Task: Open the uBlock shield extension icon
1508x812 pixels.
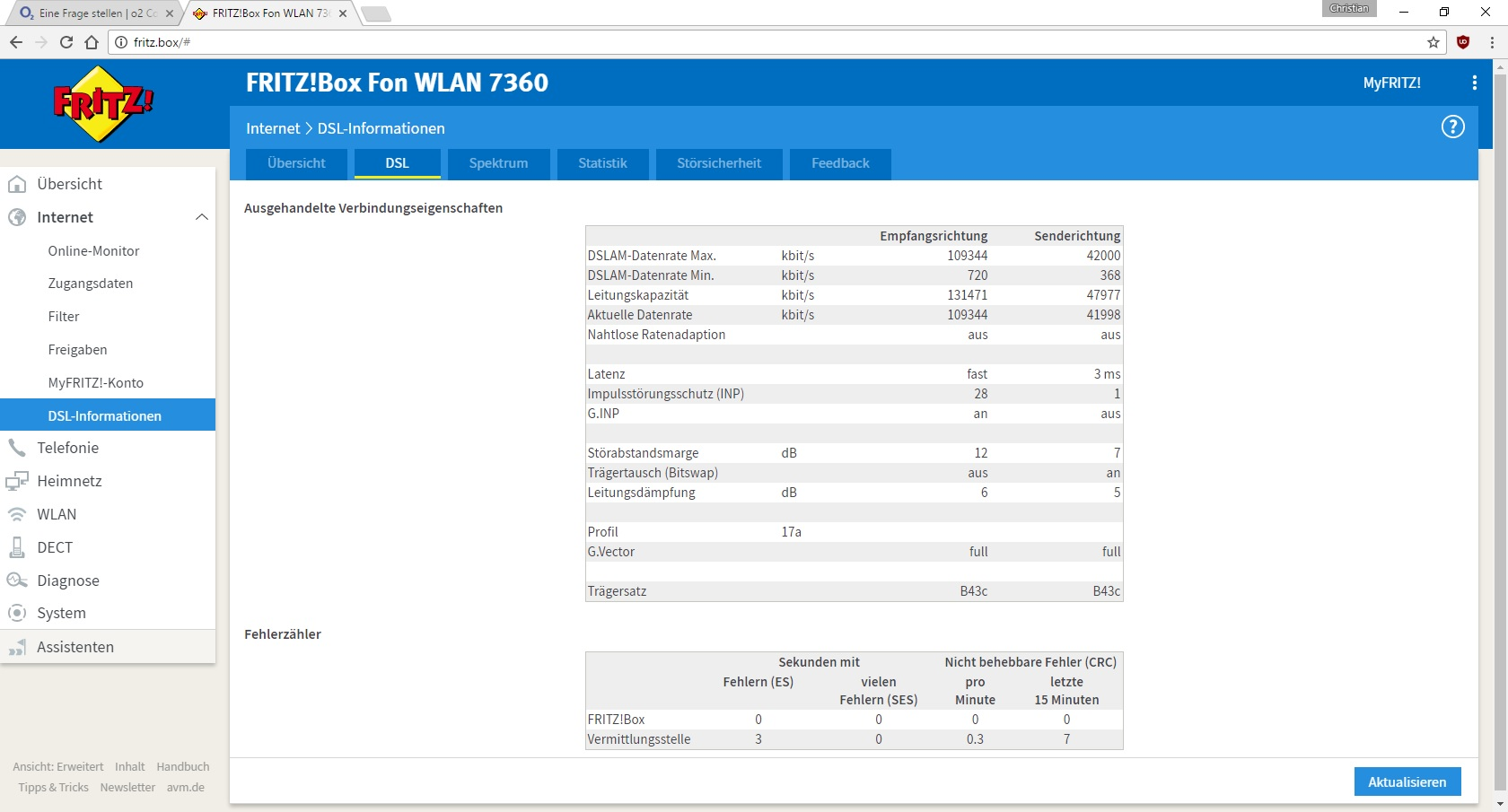Action: coord(1463,42)
